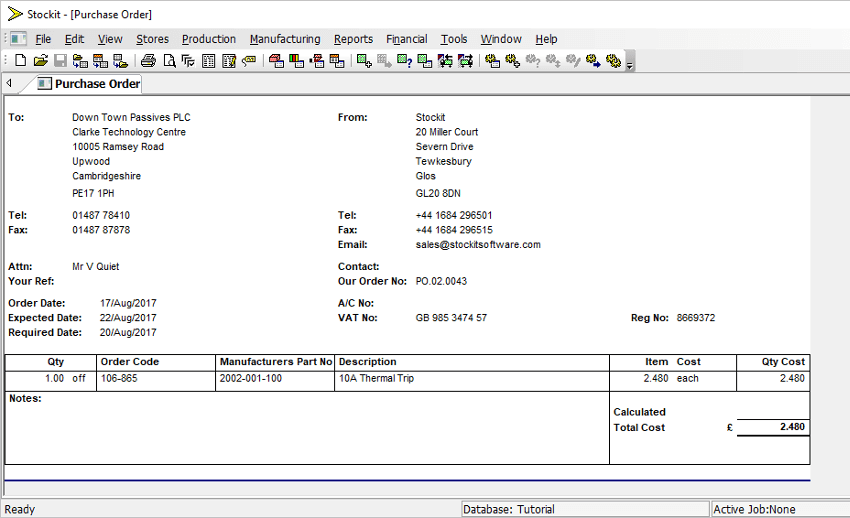Click the double yellow gears icon

coord(613,61)
